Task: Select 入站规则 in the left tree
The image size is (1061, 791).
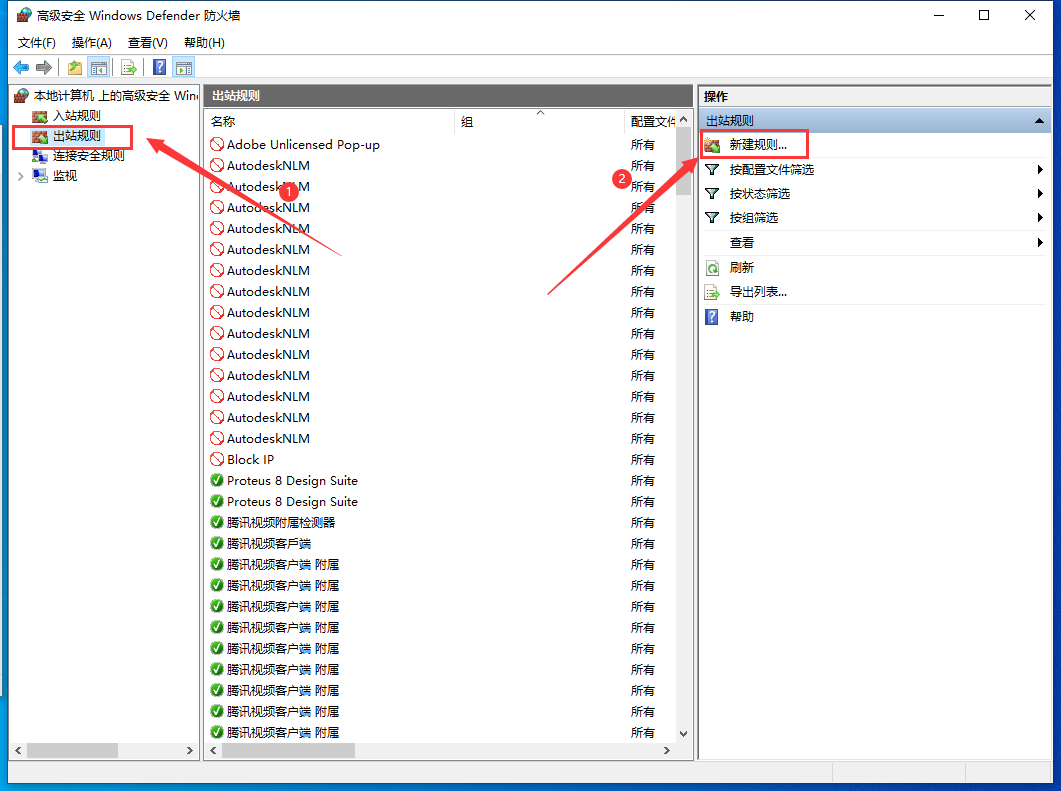Action: coord(76,116)
